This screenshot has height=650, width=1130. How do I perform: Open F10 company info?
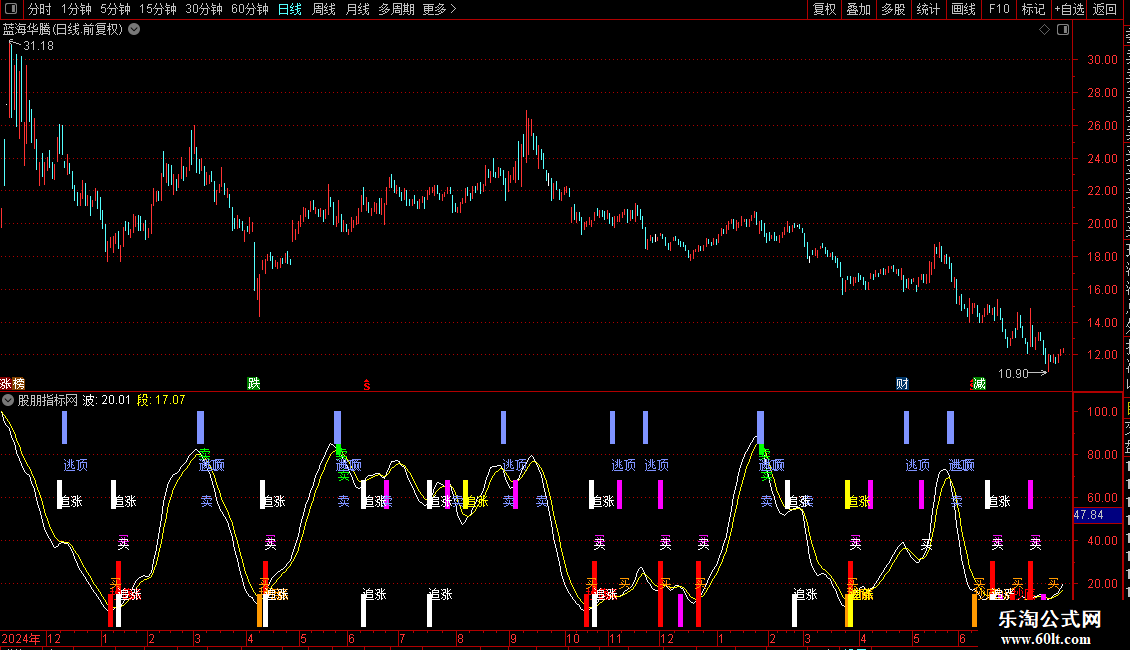(999, 9)
